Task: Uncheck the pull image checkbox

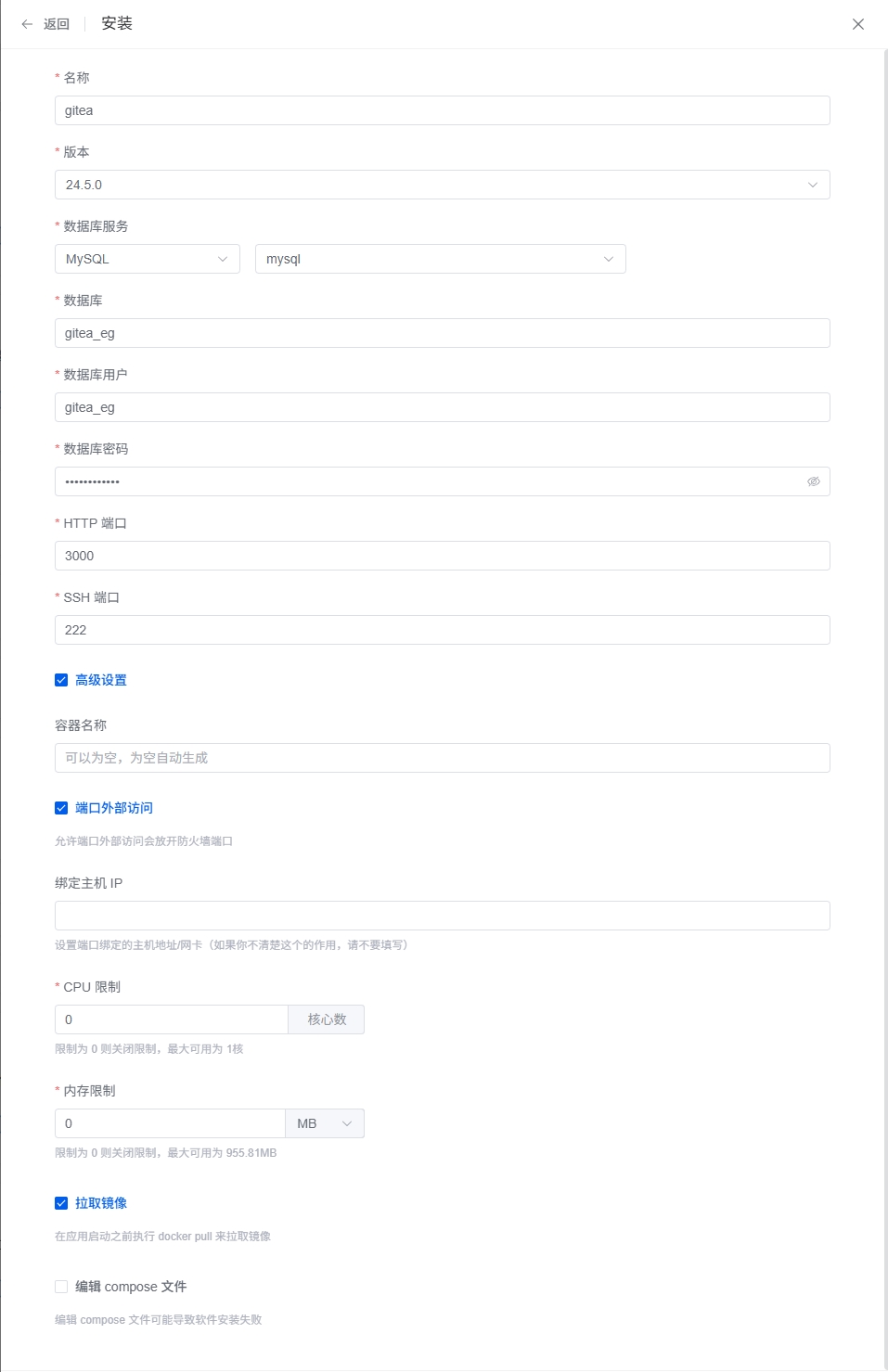Action: pos(61,1203)
